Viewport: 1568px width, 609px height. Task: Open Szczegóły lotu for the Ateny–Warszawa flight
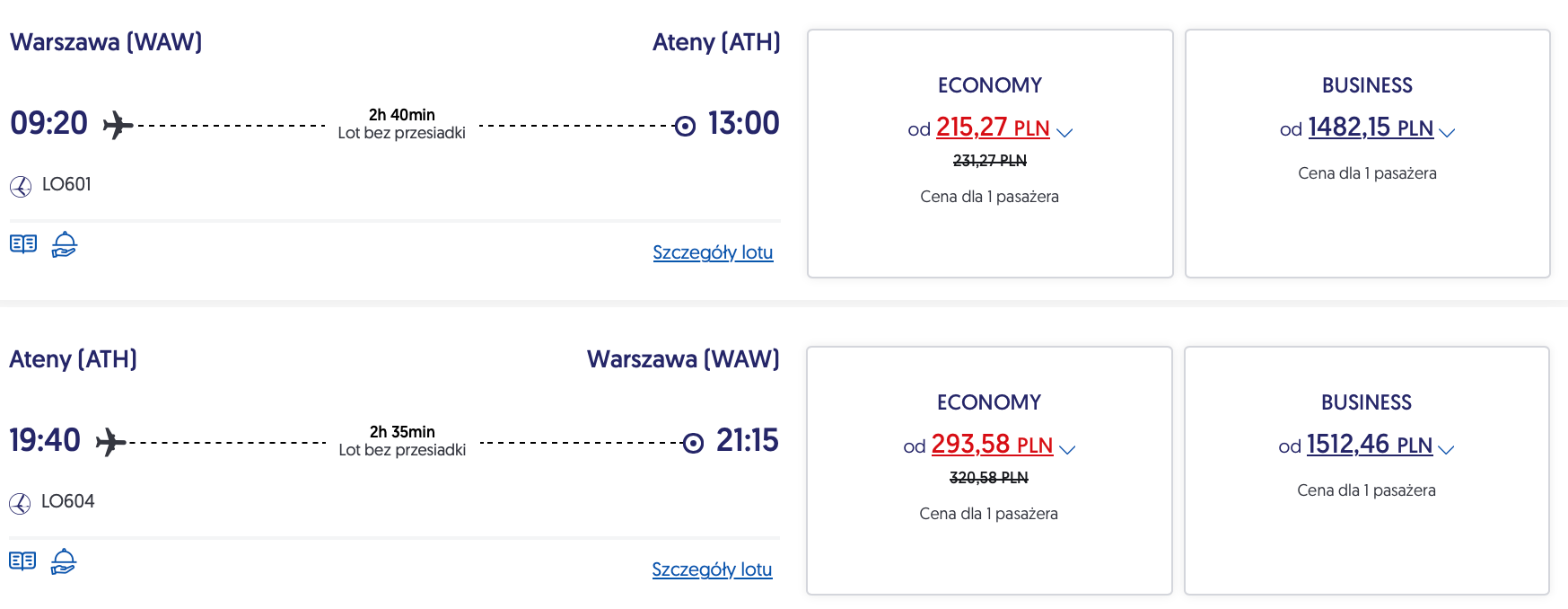[x=712, y=569]
